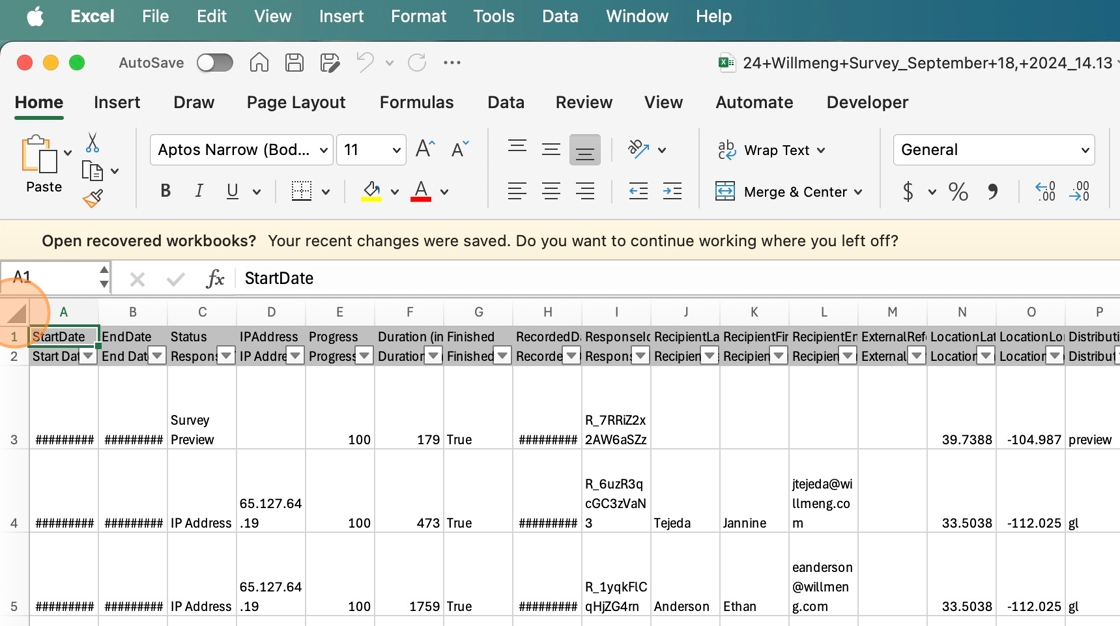This screenshot has height=626, width=1120.
Task: Toggle the AutoSave switch
Action: coord(214,63)
